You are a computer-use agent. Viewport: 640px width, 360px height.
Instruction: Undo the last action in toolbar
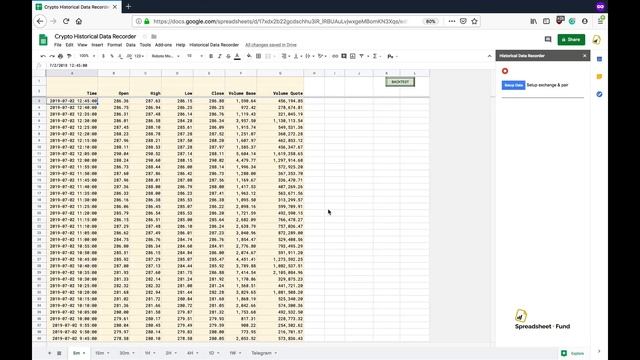43,56
